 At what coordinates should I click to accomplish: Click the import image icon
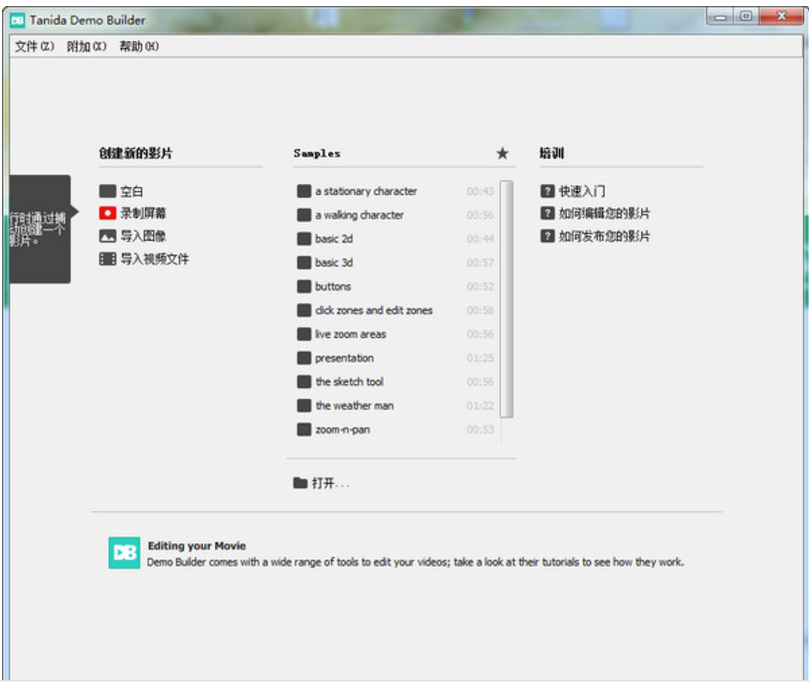click(x=107, y=236)
